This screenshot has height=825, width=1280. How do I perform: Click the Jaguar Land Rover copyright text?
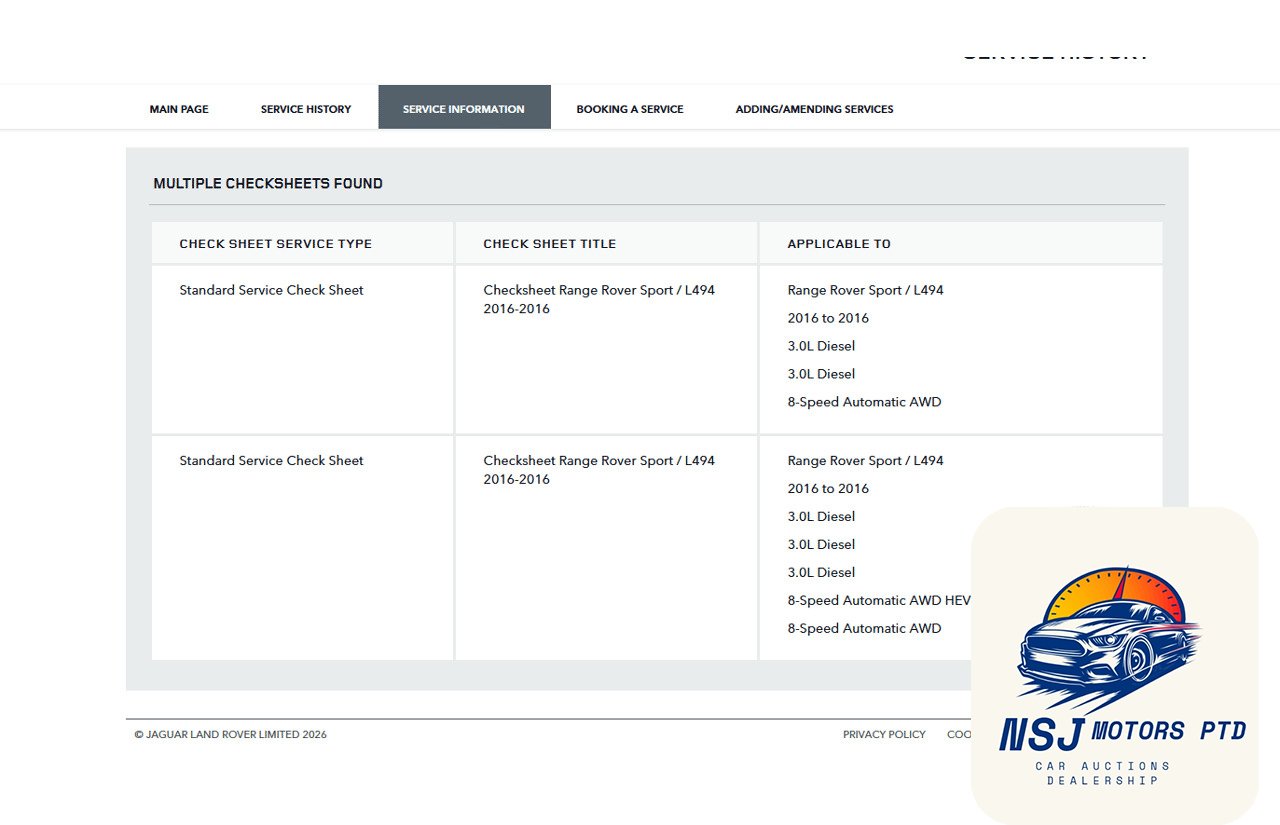[230, 734]
